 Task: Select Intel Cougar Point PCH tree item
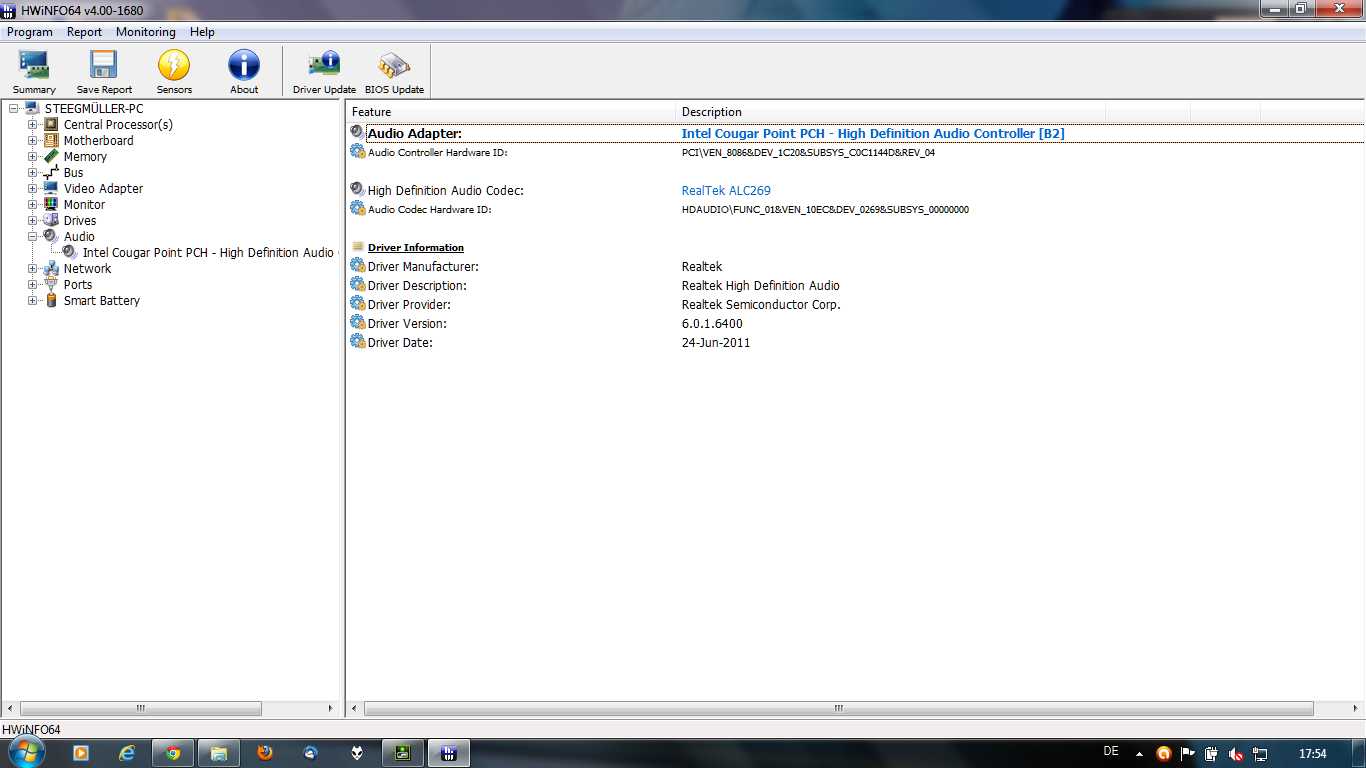coord(208,252)
